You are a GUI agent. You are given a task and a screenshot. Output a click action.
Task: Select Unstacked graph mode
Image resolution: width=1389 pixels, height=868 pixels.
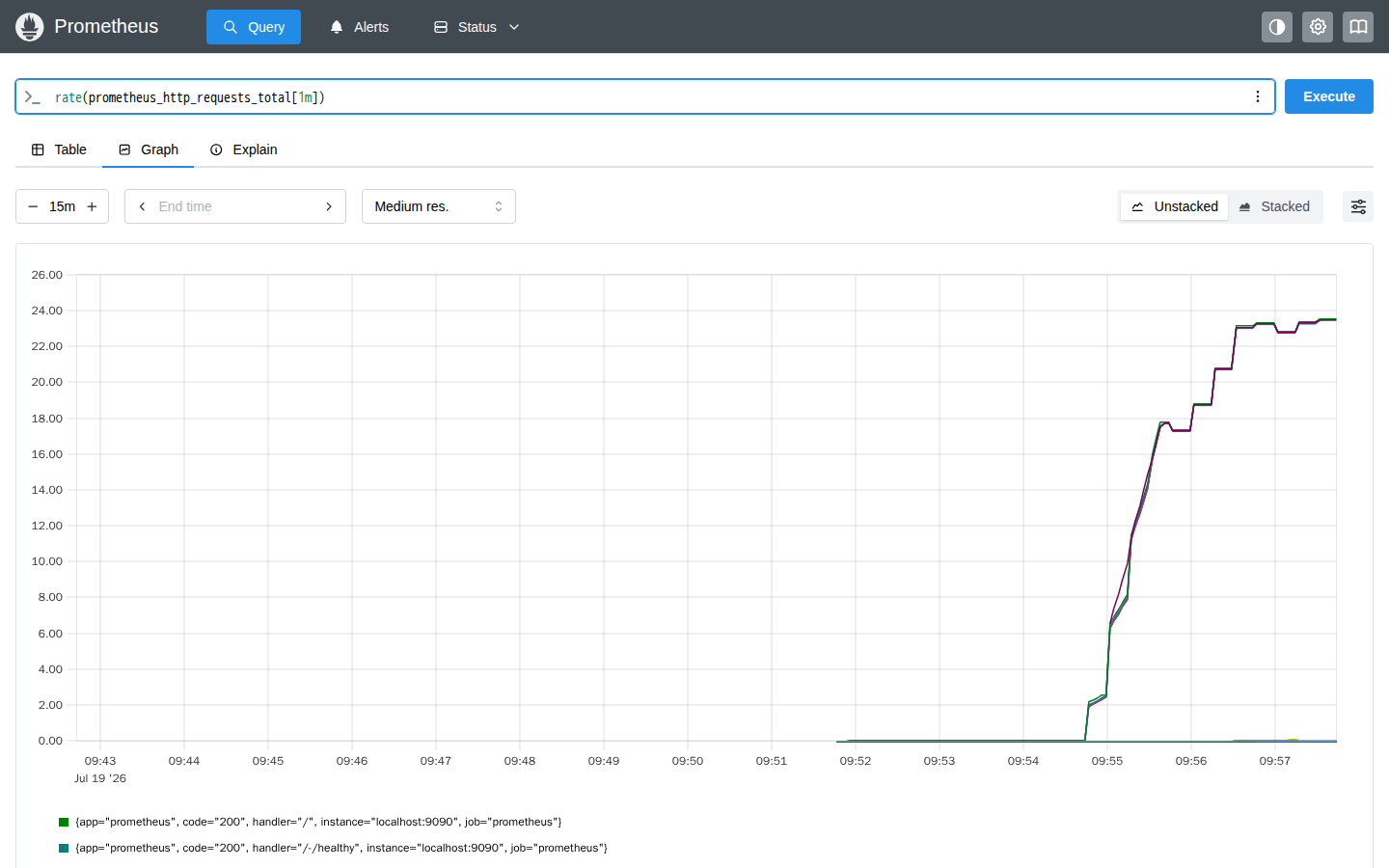pyautogui.click(x=1175, y=206)
